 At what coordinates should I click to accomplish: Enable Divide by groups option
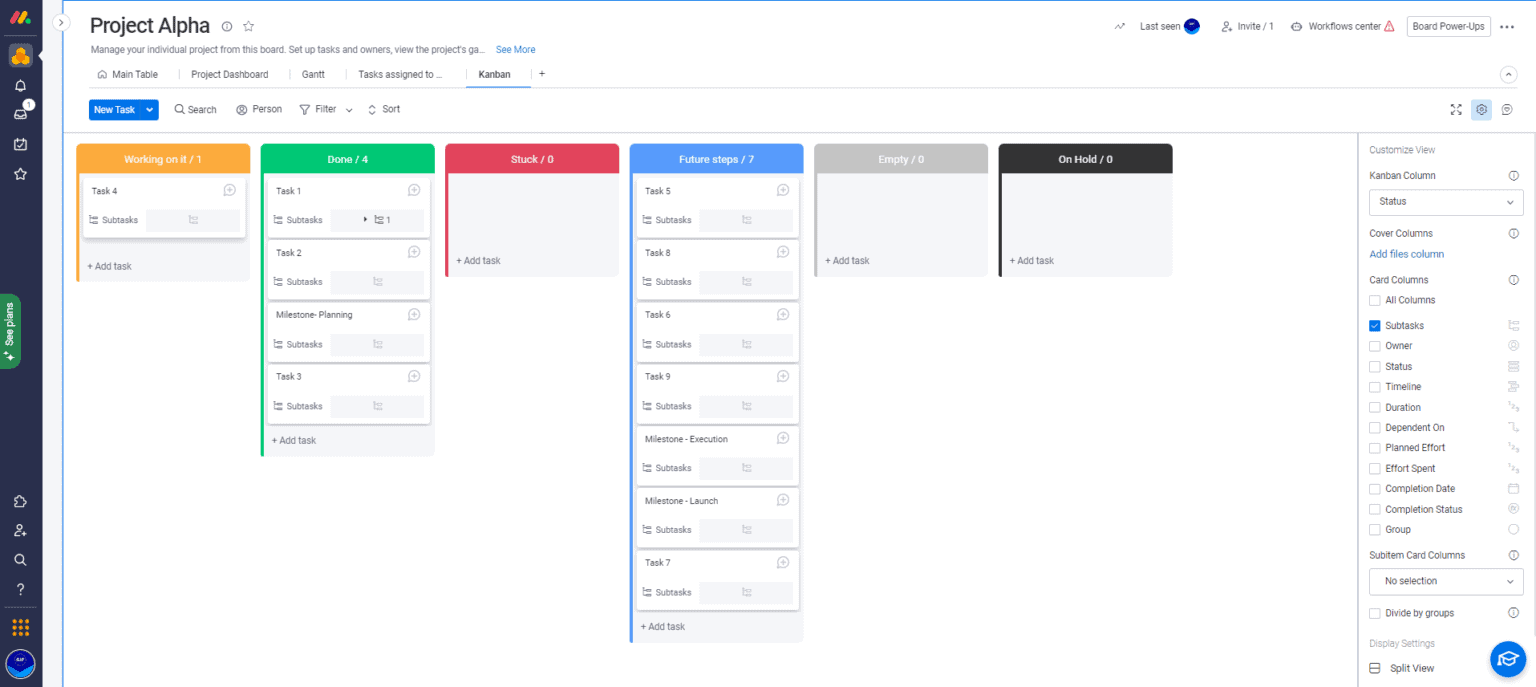click(x=1375, y=613)
